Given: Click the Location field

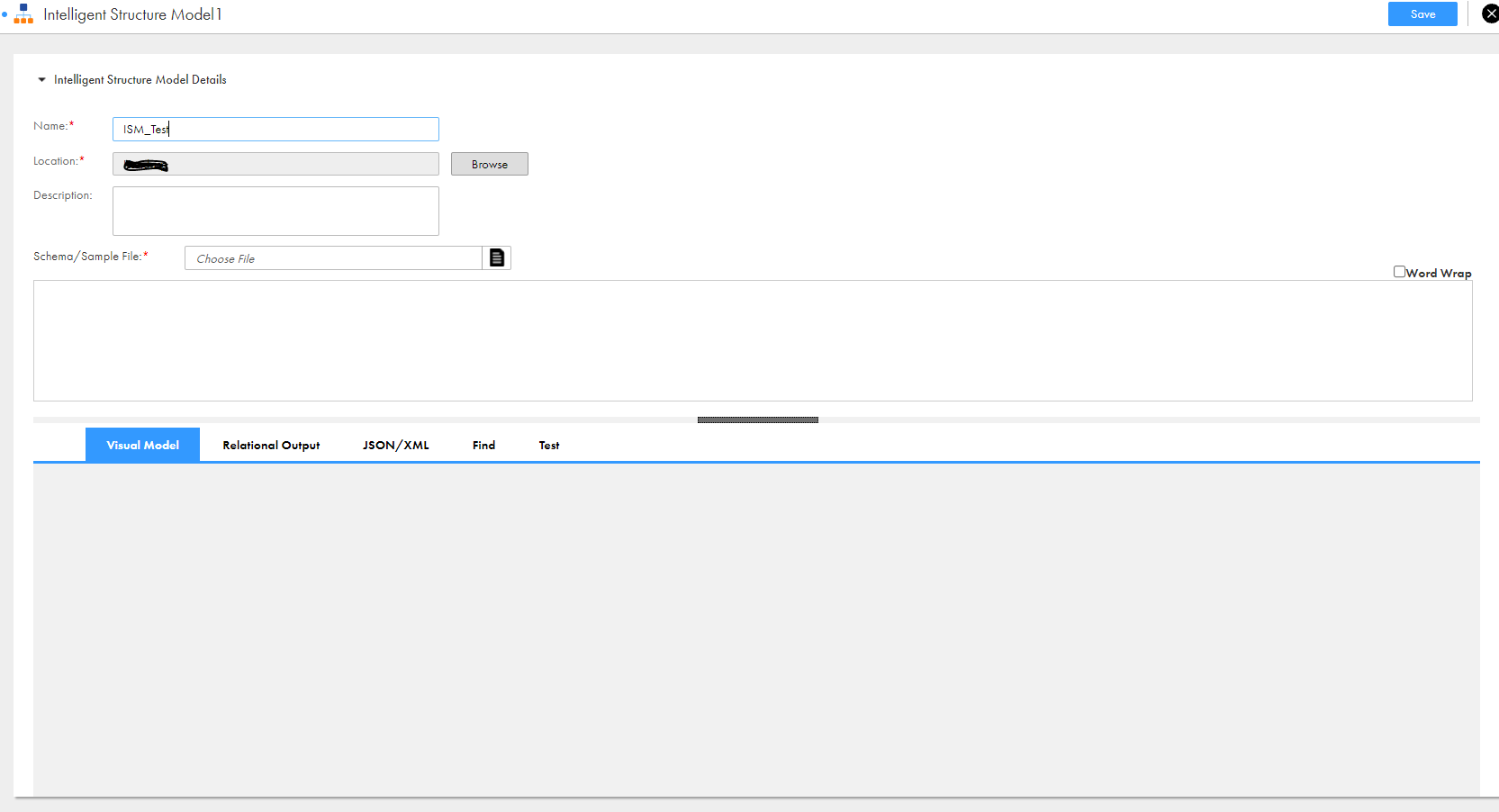Looking at the screenshot, I should 275,164.
